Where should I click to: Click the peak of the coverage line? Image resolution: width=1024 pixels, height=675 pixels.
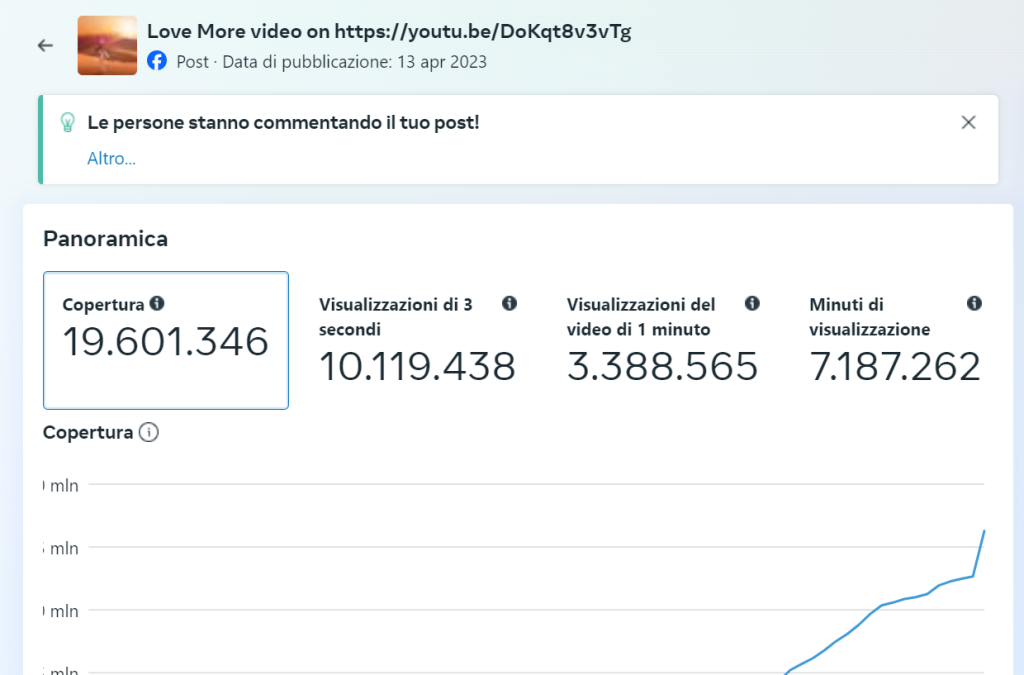(985, 531)
